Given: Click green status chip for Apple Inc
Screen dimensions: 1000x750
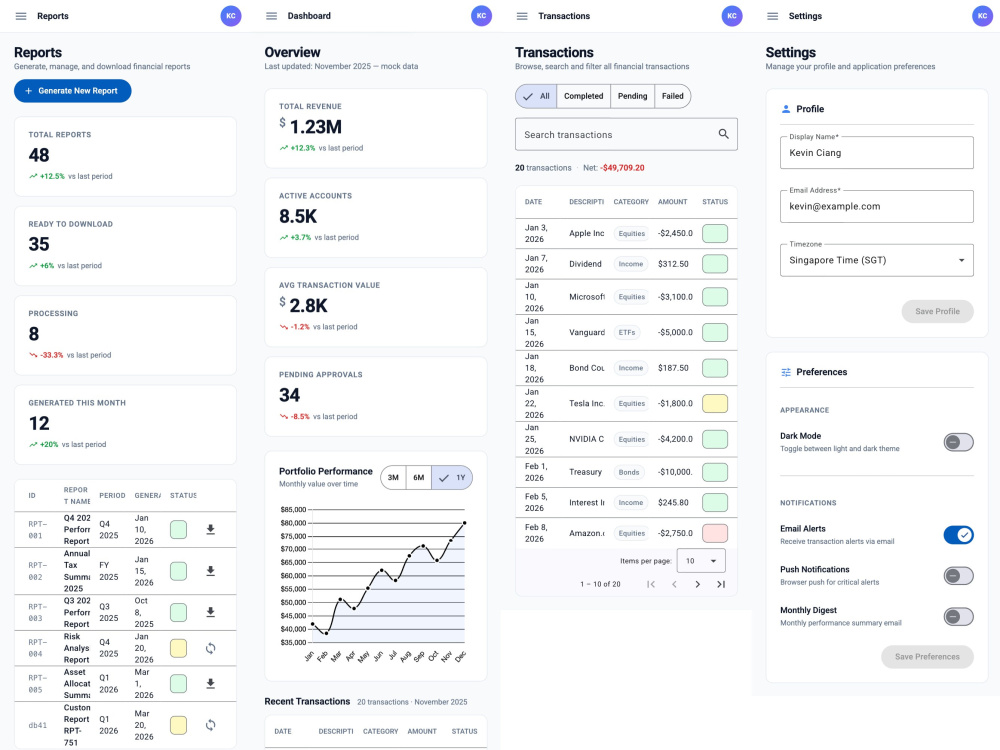Looking at the screenshot, I should [715, 233].
